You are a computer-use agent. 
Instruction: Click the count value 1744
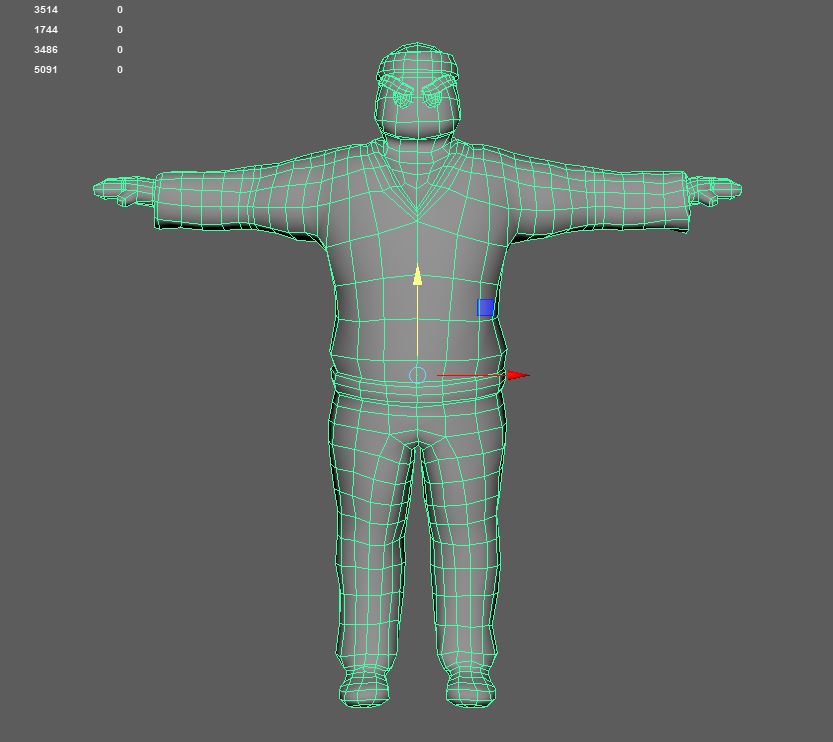pos(46,30)
